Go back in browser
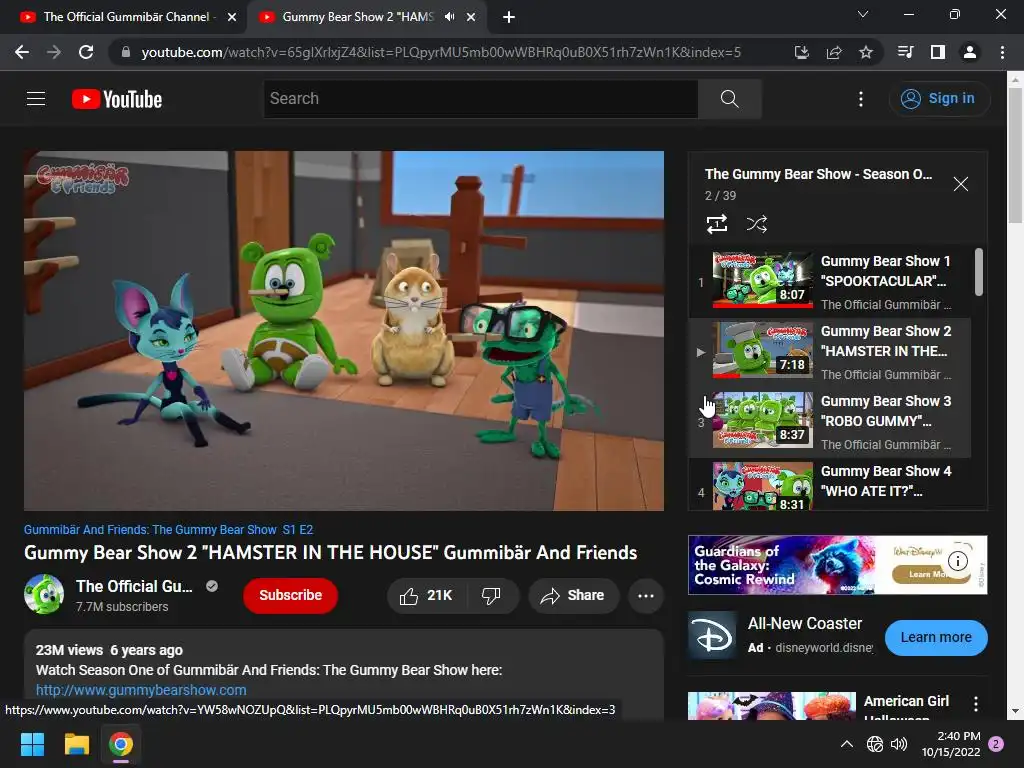Screen dimensions: 1024x768 22,52
